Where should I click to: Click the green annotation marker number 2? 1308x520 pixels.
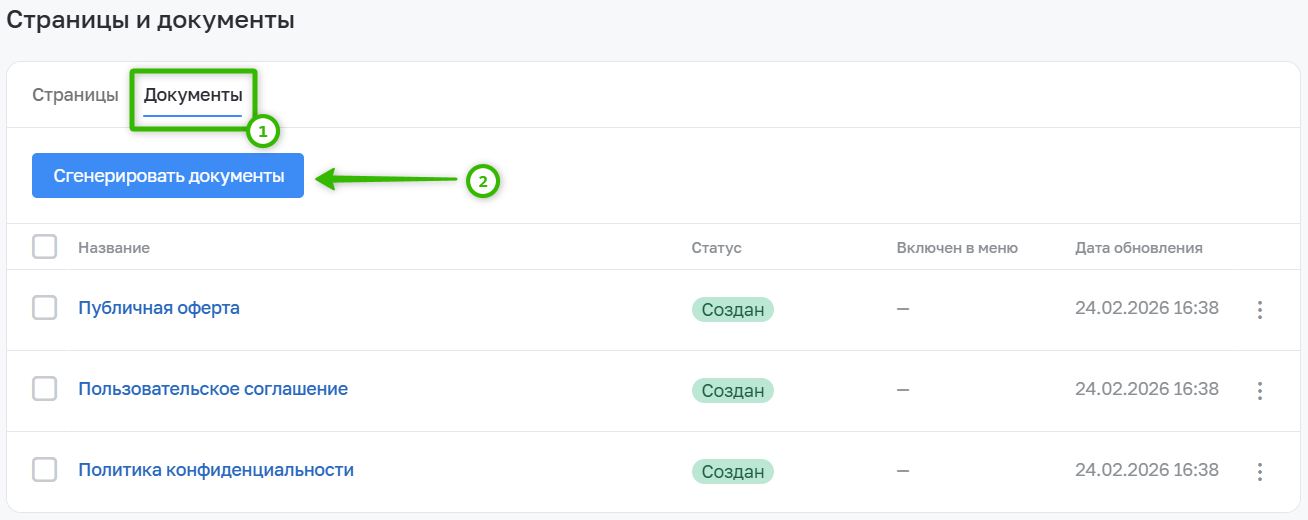[x=483, y=182]
